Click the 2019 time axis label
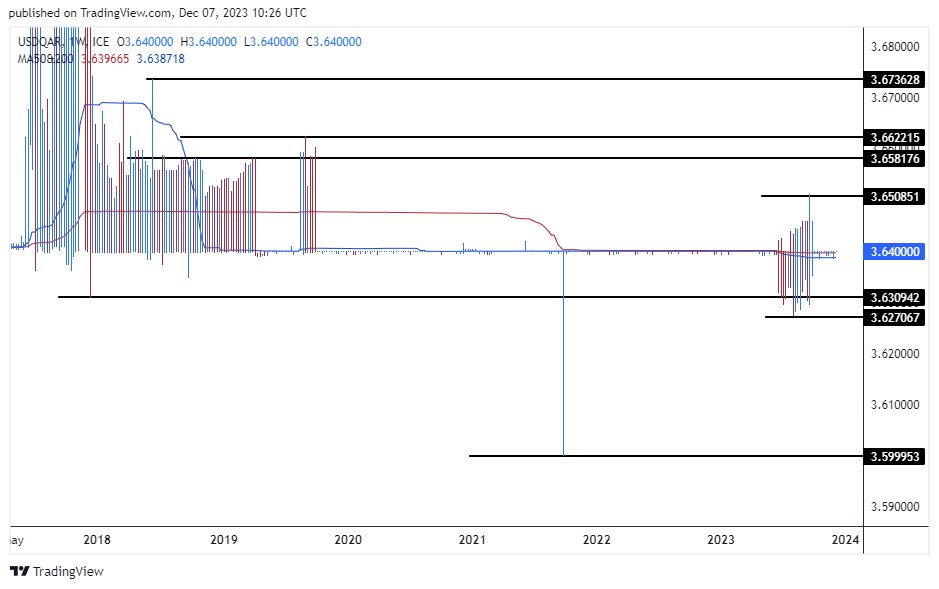 [223, 539]
